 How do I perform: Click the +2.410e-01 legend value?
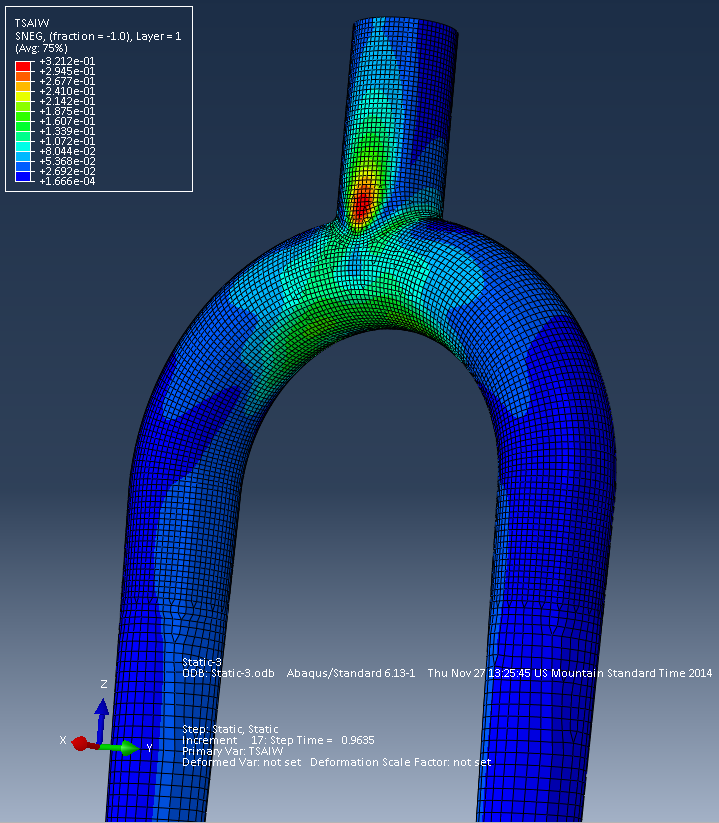point(67,91)
